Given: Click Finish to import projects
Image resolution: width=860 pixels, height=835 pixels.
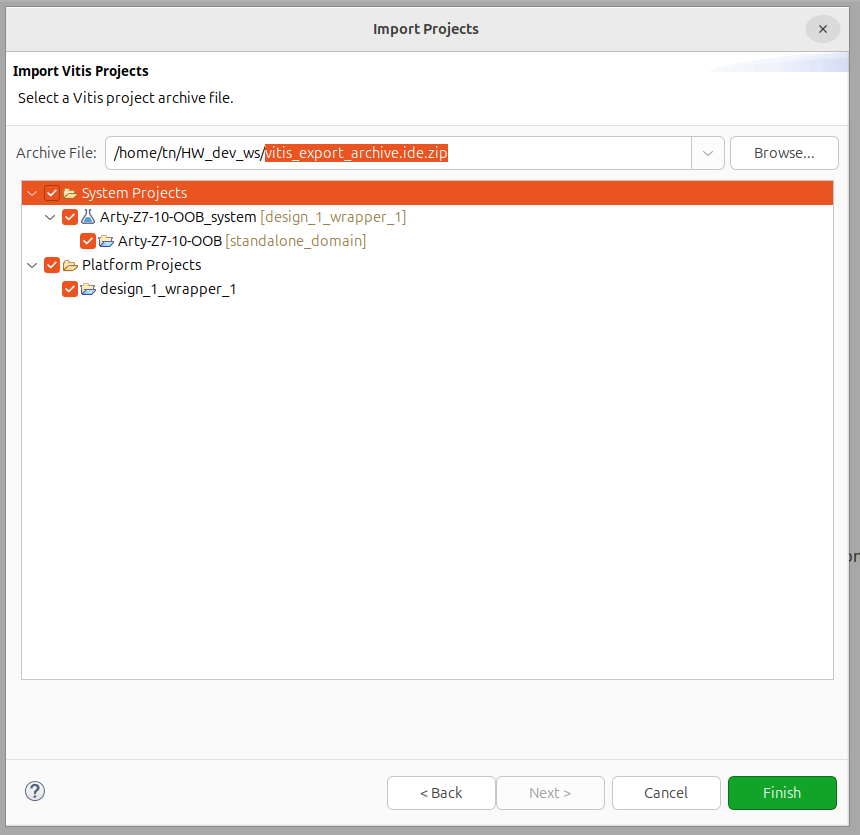Looking at the screenshot, I should 782,793.
